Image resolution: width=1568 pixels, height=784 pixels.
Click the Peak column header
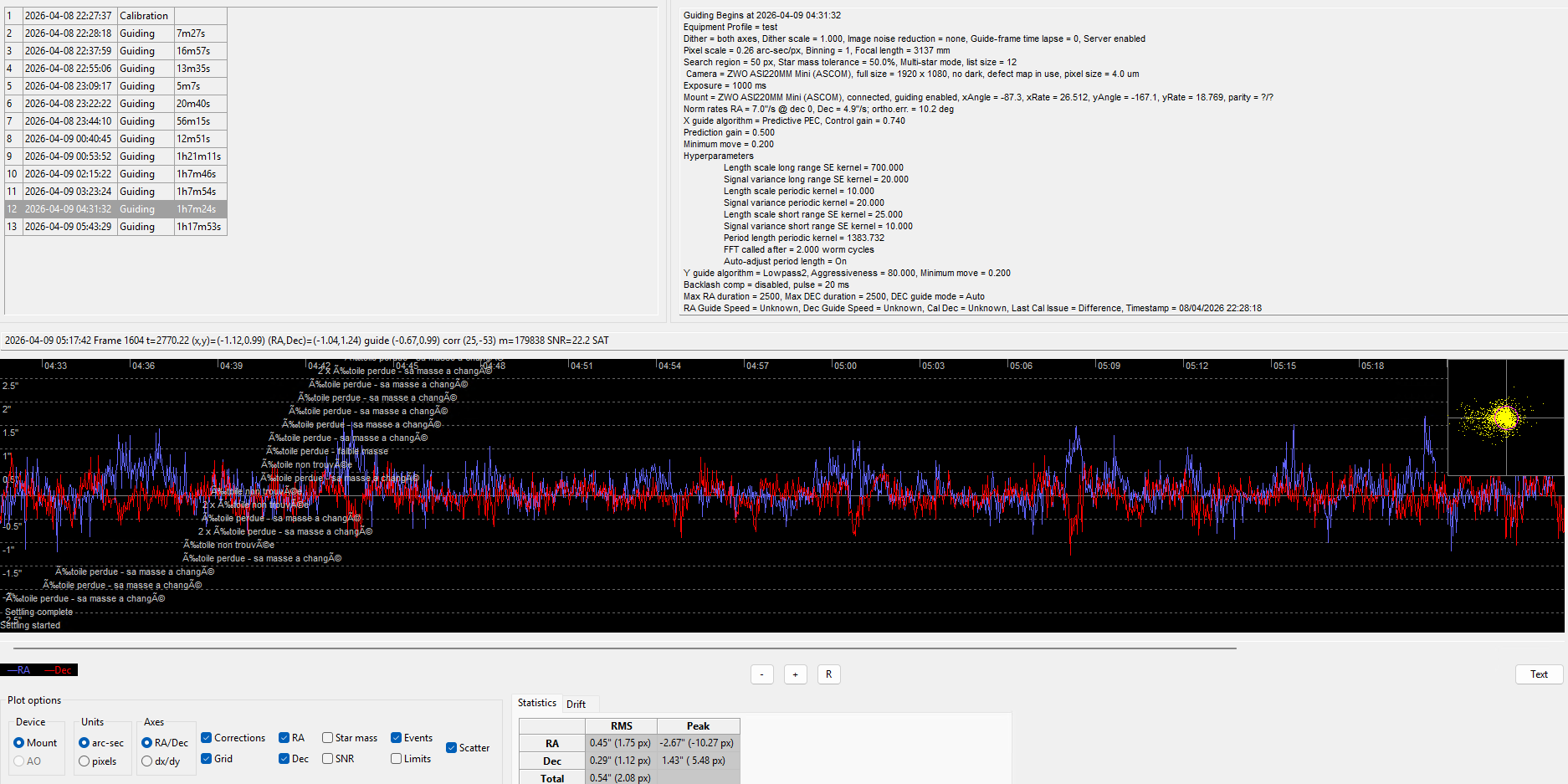(698, 726)
